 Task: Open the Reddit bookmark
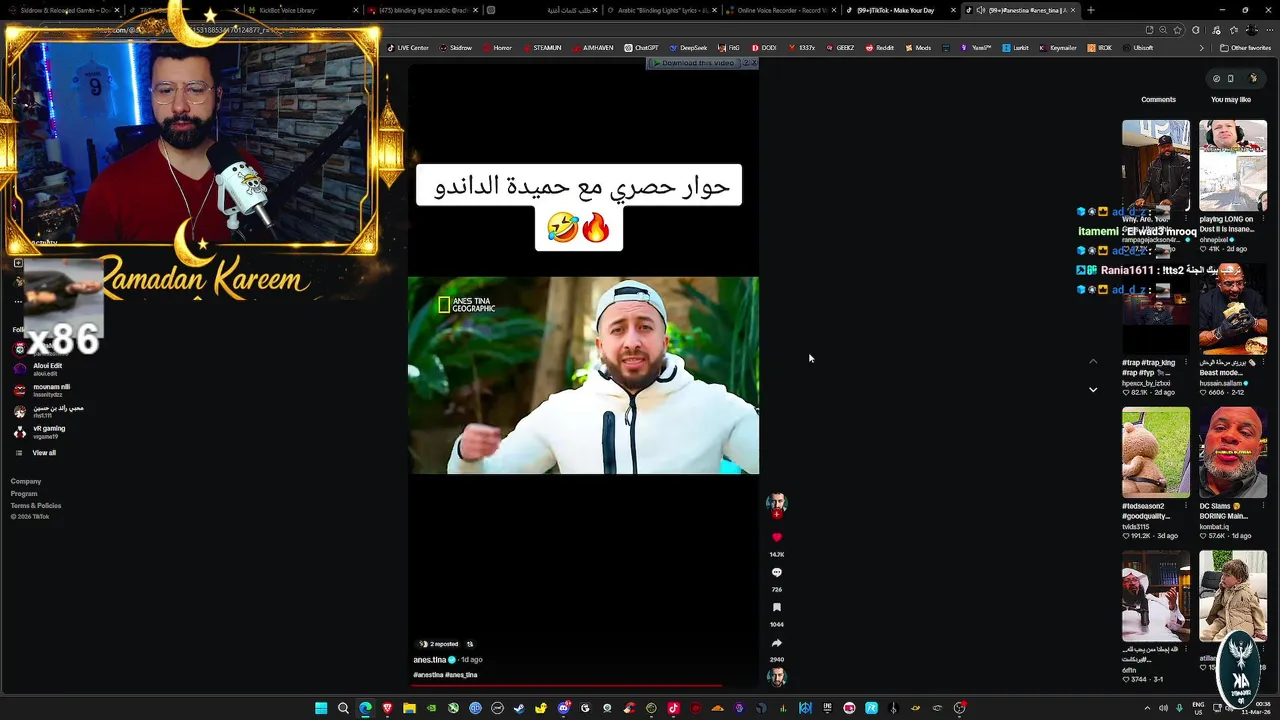(879, 48)
